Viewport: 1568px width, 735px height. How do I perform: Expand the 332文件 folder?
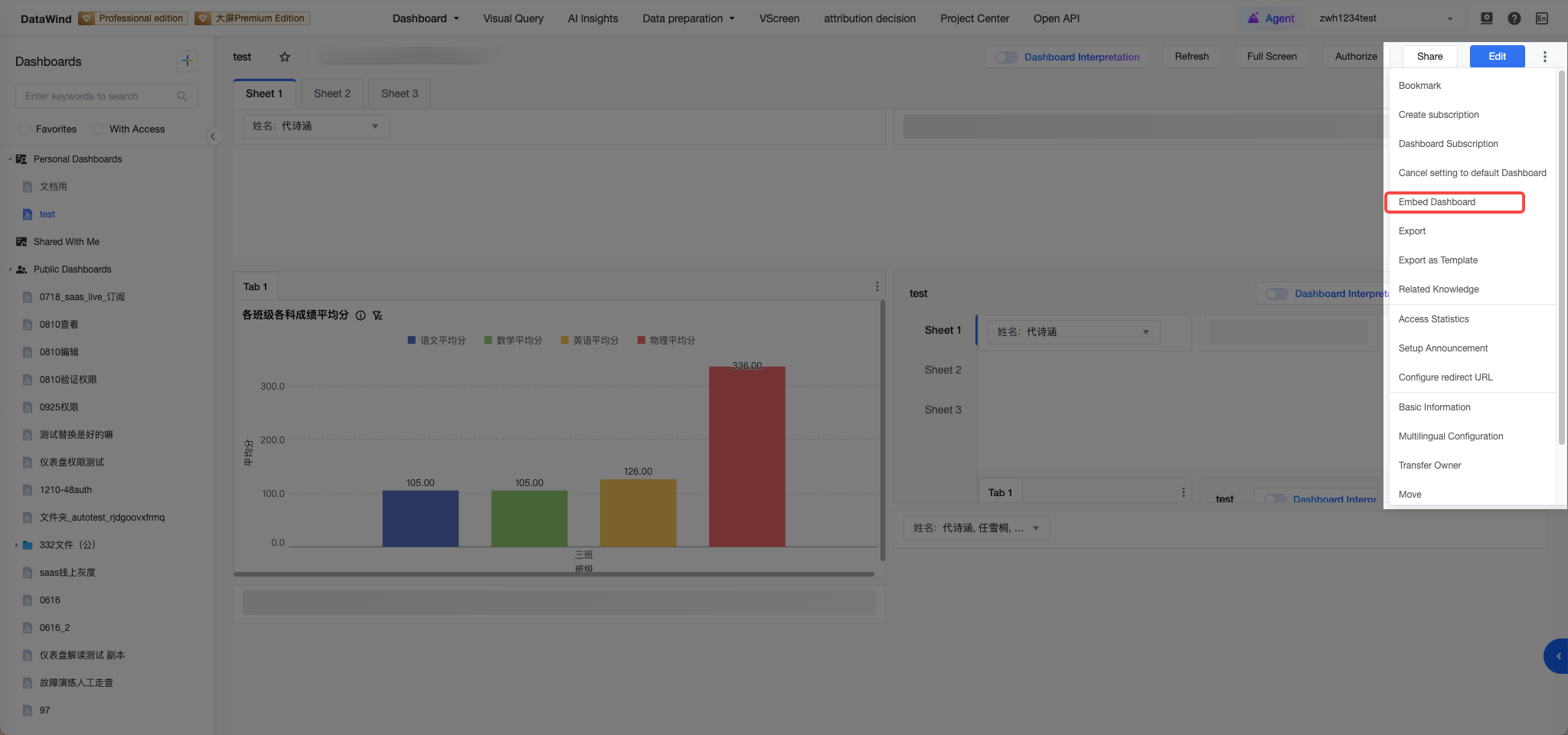[16, 545]
